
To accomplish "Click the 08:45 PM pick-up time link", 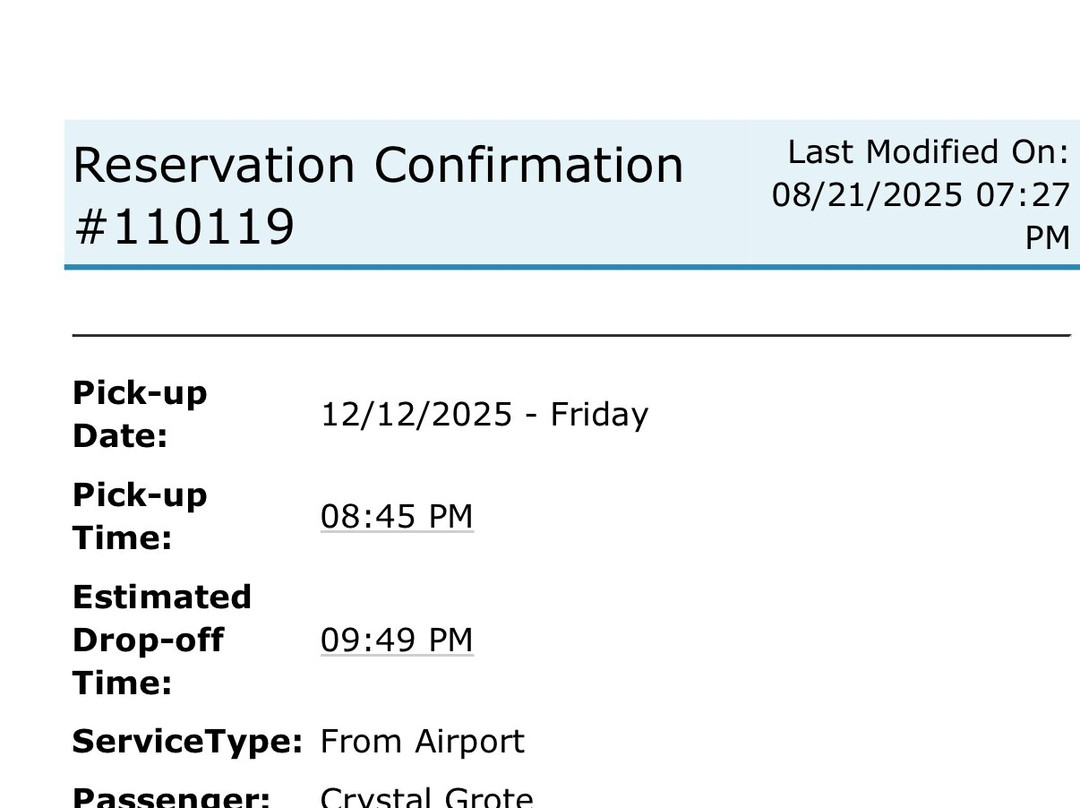I will point(396,516).
